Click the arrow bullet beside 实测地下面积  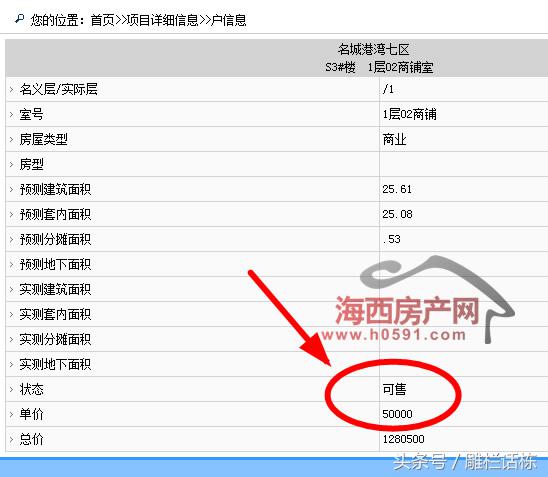click(12, 364)
